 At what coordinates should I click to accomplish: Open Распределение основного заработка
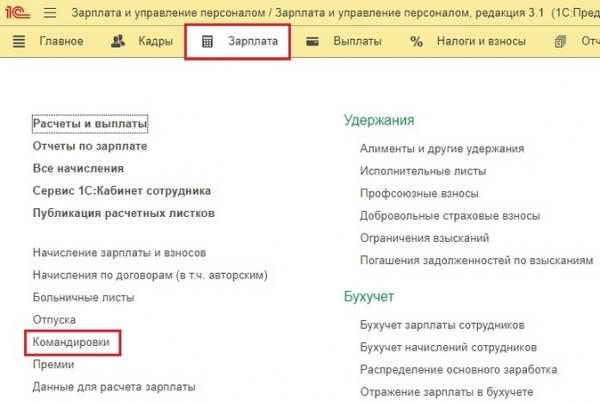point(458,370)
